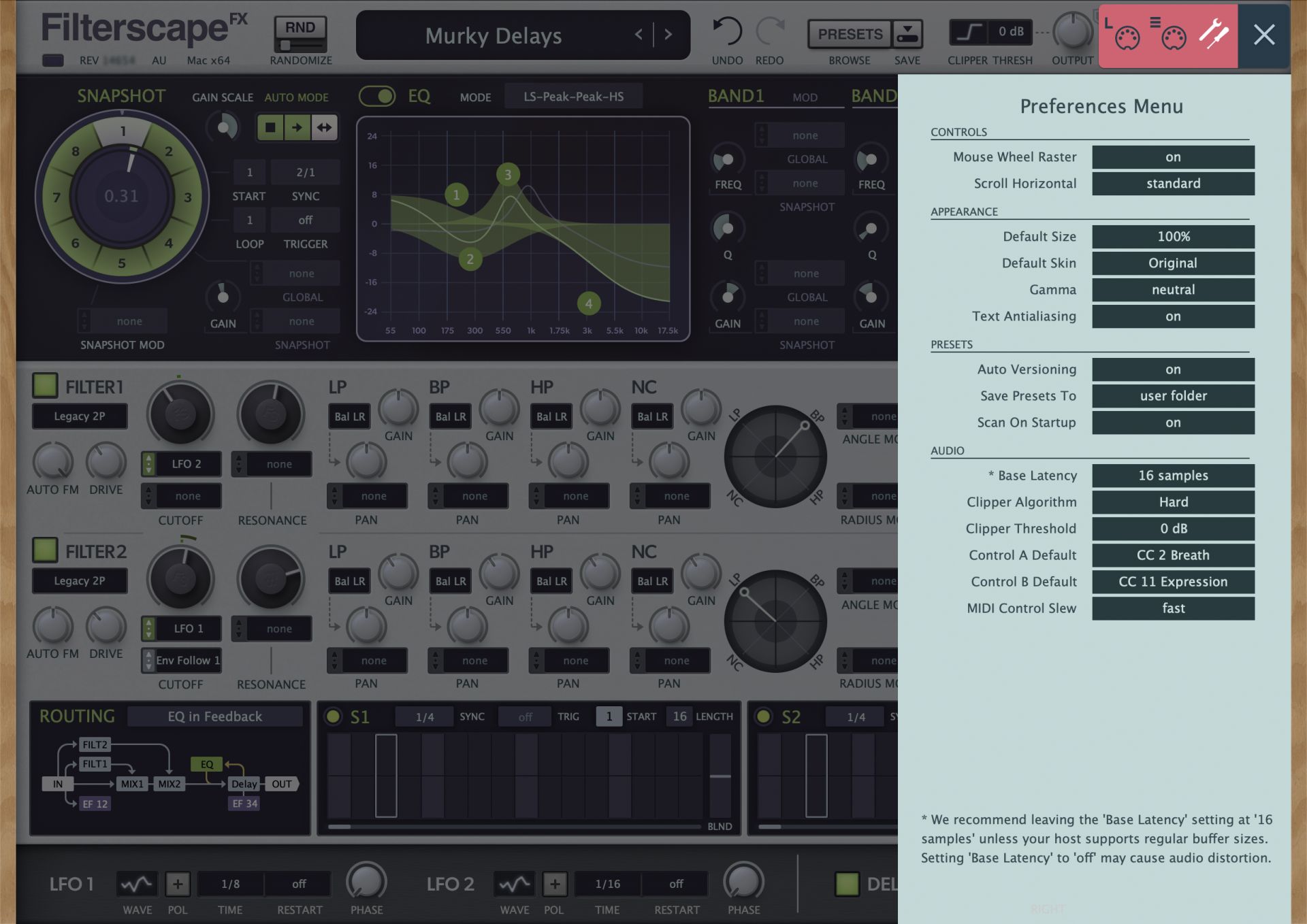Open the Base Latency 16 samples setting
Image resolution: width=1307 pixels, height=924 pixels.
(x=1173, y=476)
